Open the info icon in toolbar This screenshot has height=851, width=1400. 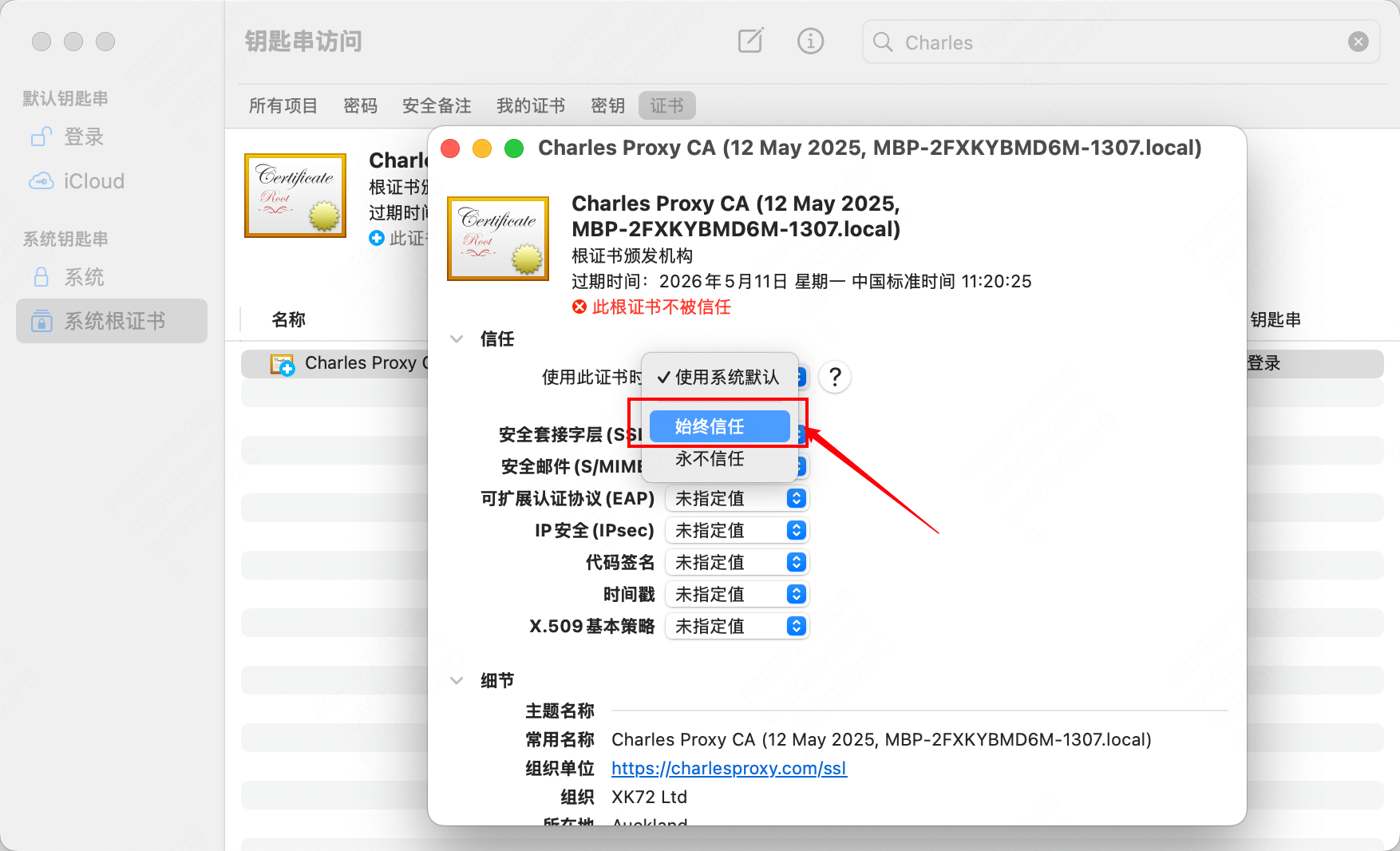810,41
